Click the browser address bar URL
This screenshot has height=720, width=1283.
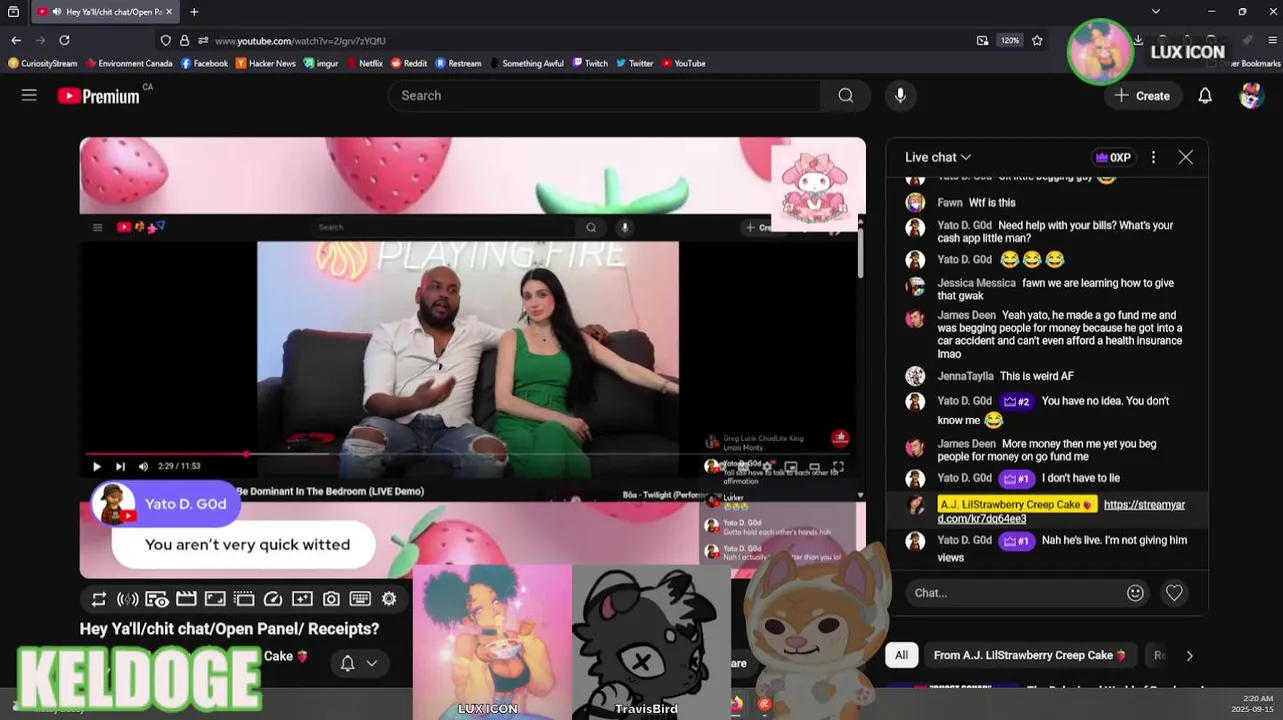pos(300,41)
